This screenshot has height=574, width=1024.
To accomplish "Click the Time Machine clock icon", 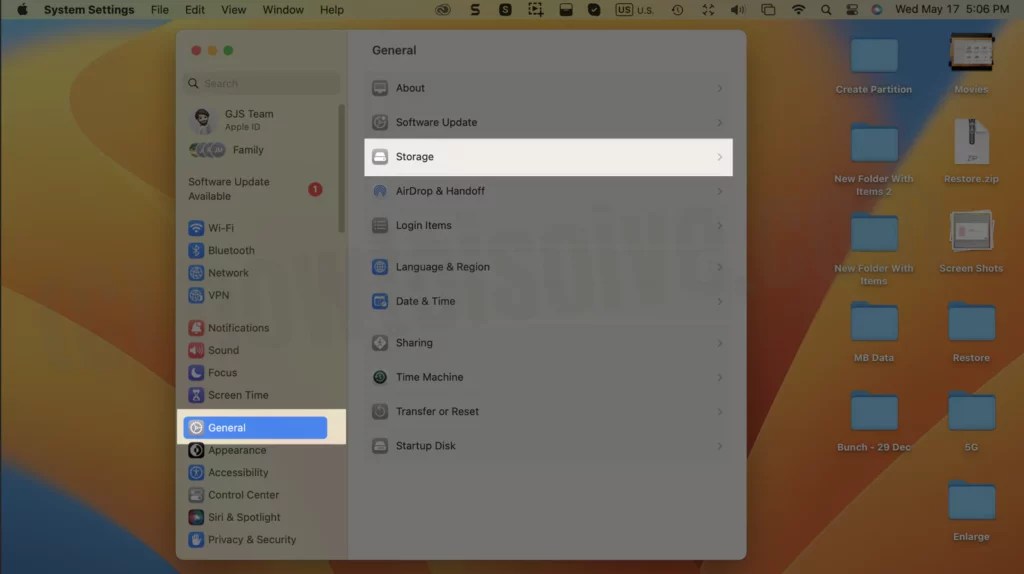I will click(x=379, y=377).
